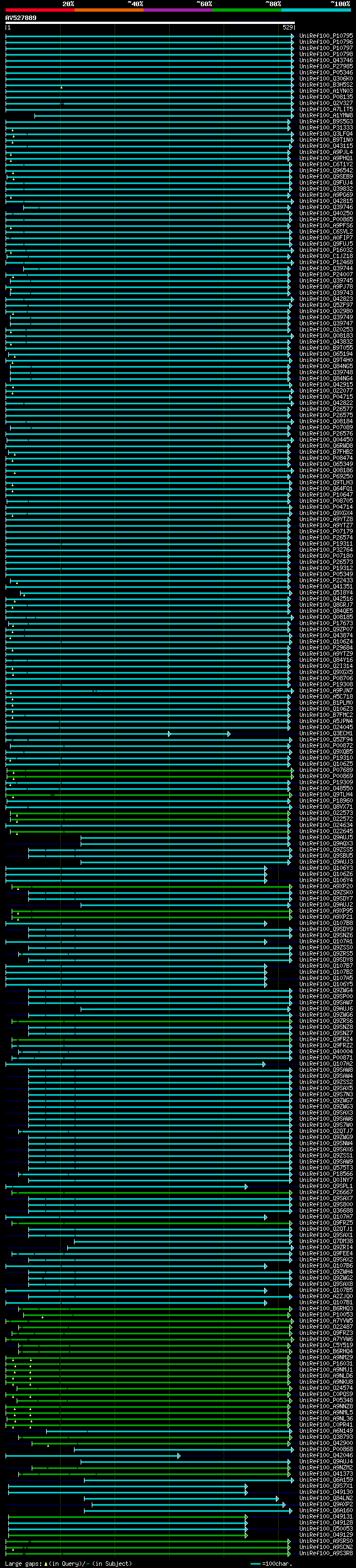Open hit UniRef100_P10795
The width and height of the screenshot is (356, 1568).
coord(326,36)
